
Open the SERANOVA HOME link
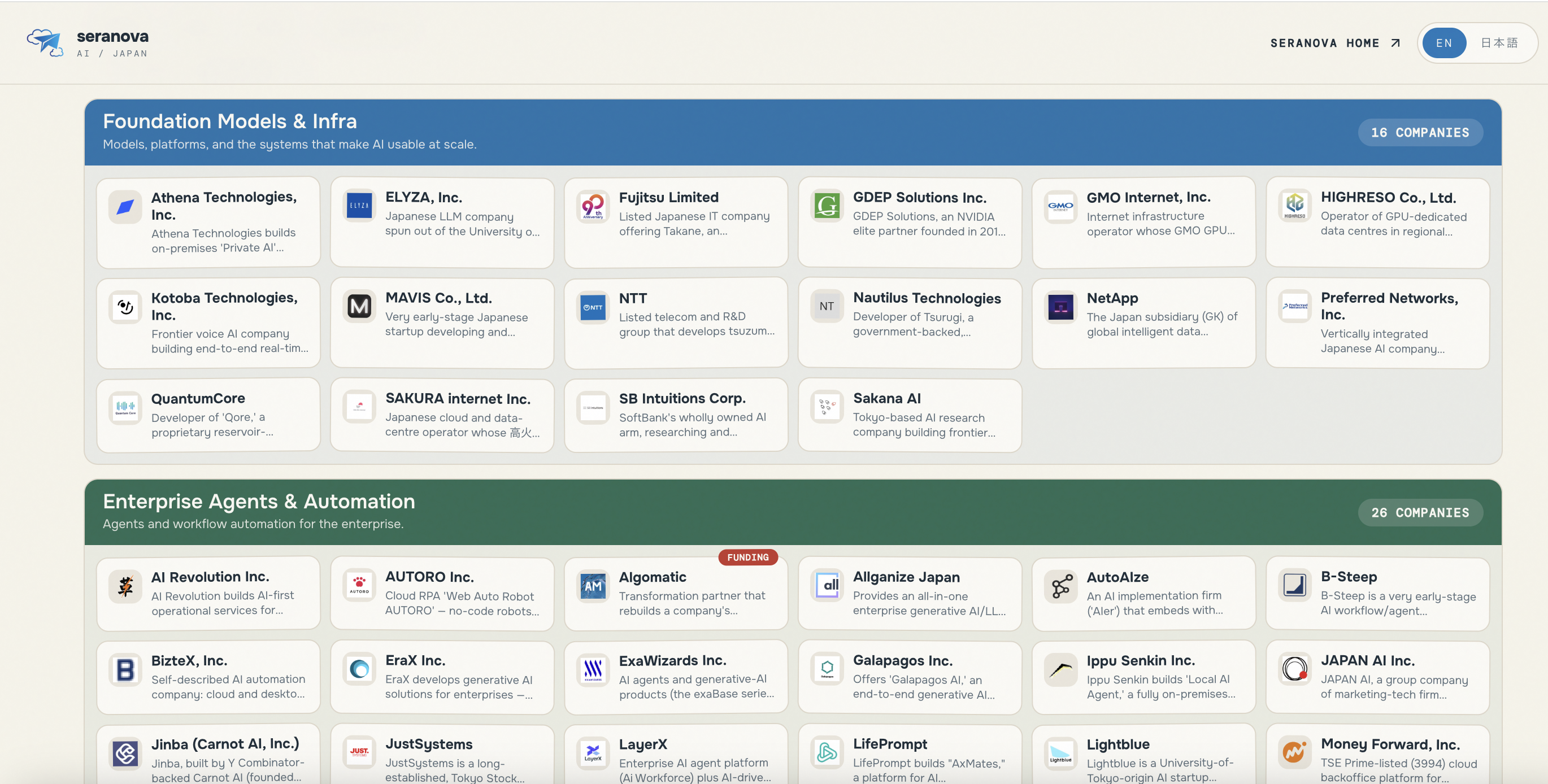click(1336, 43)
